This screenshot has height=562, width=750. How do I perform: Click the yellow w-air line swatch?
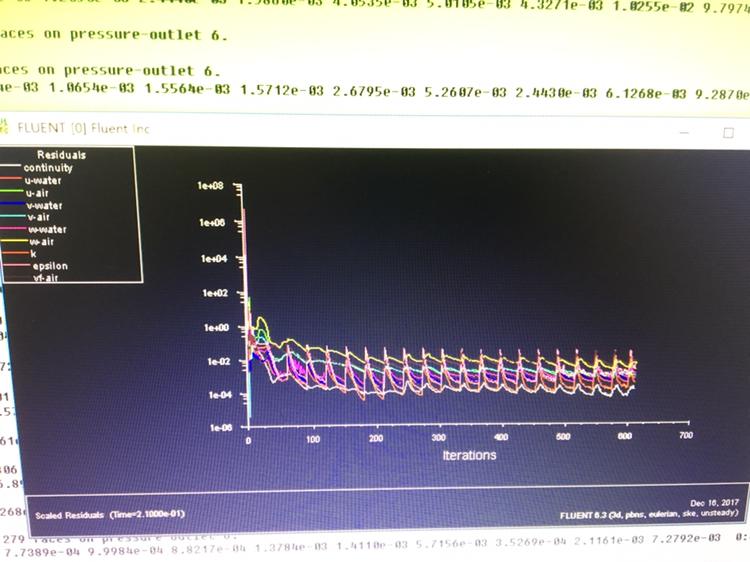tap(14, 241)
